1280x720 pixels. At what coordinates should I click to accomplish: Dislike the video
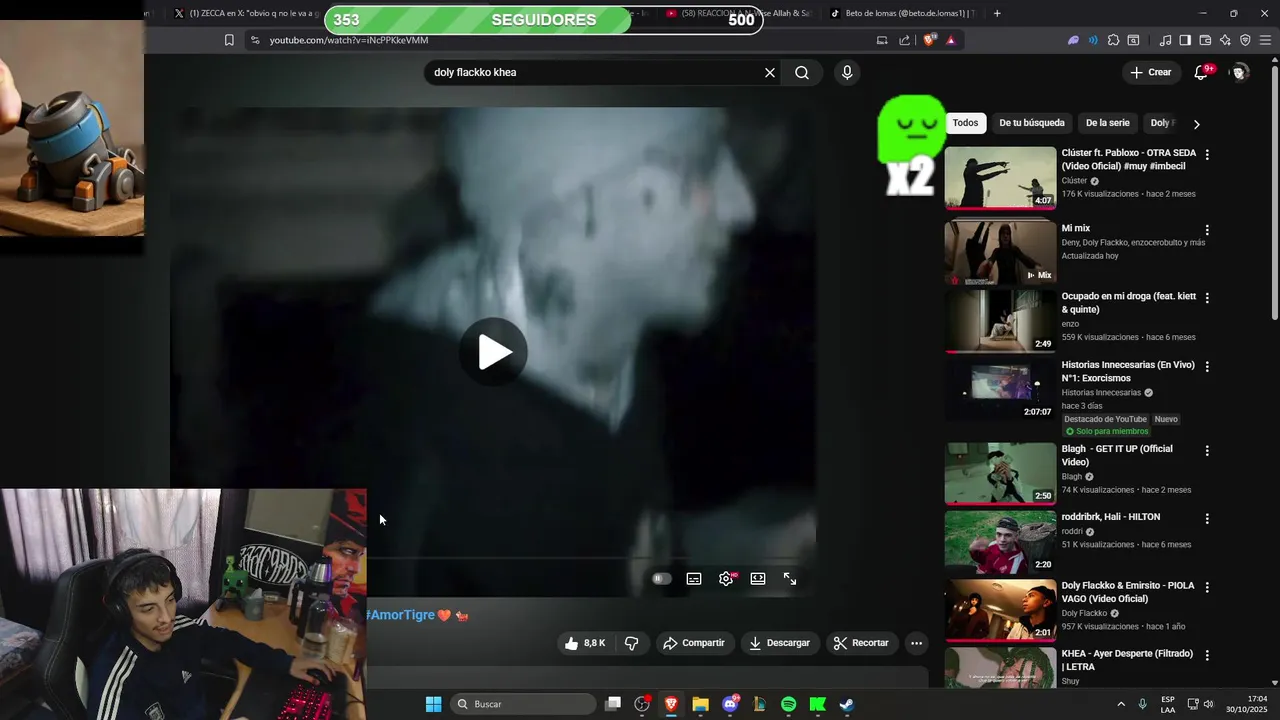point(632,643)
